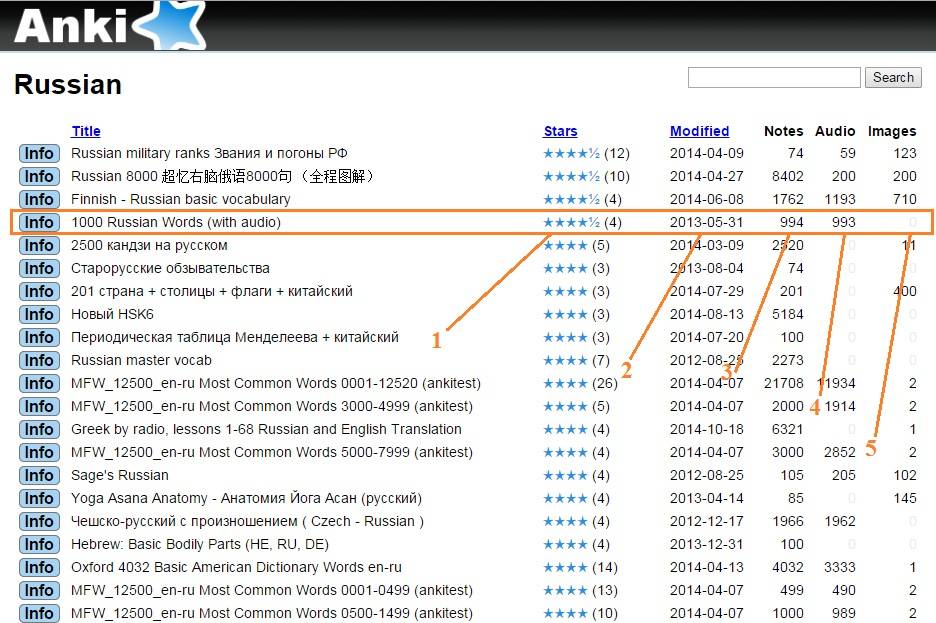Click Info for Hebrew: Basic Bodily Parts
The width and height of the screenshot is (936, 623).
coord(39,545)
